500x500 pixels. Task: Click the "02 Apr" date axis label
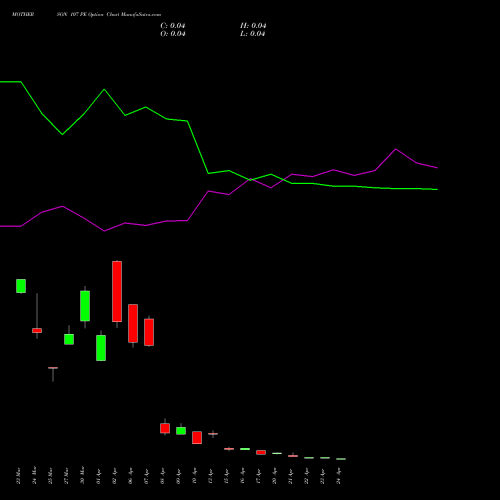[x=114, y=476]
